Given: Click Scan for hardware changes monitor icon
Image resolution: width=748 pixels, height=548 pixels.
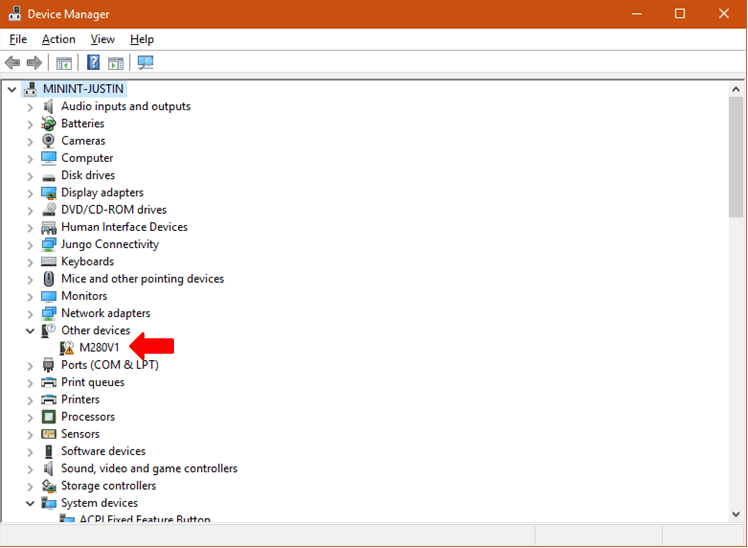Looking at the screenshot, I should coord(145,62).
